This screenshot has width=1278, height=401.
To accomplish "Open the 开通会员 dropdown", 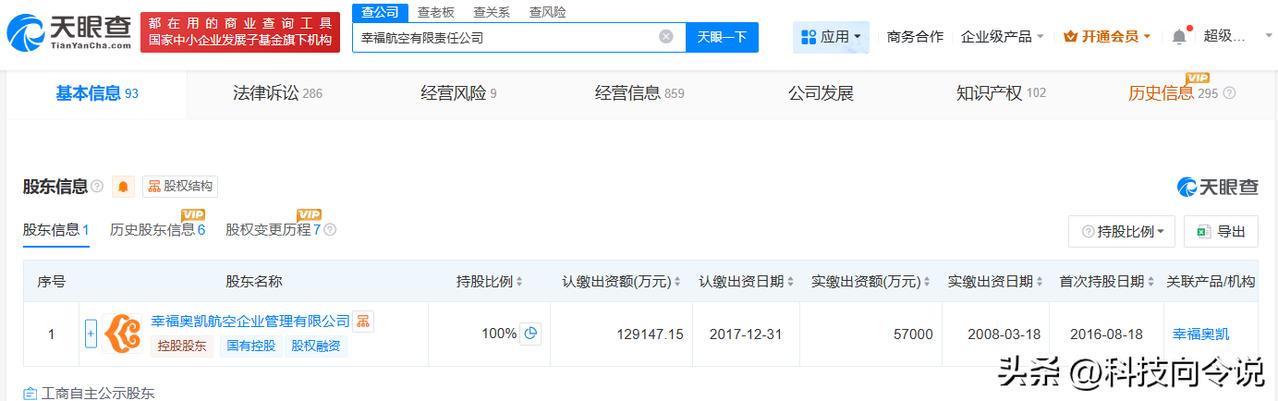I will 1107,37.
